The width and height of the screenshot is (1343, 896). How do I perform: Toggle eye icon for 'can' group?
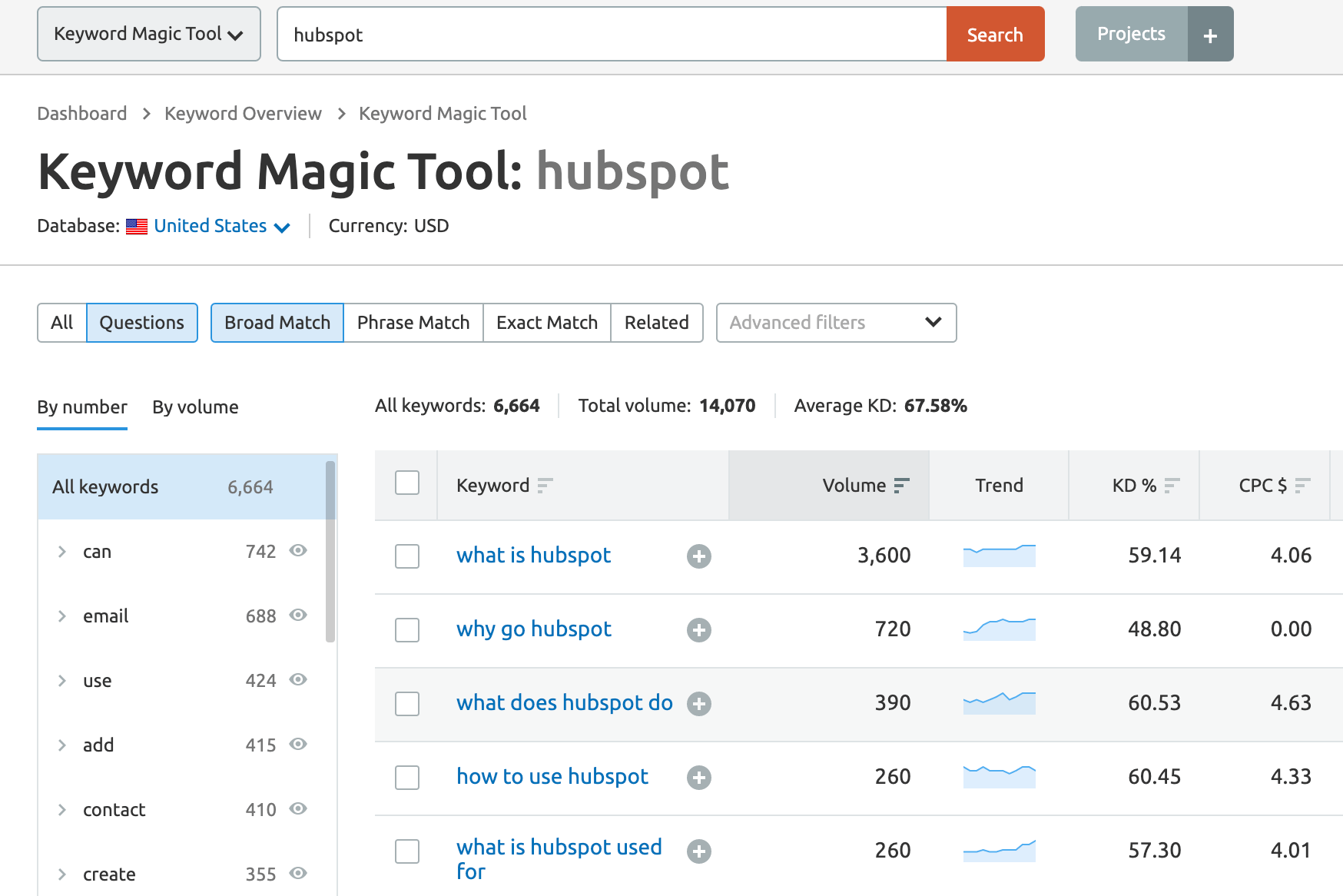298,550
